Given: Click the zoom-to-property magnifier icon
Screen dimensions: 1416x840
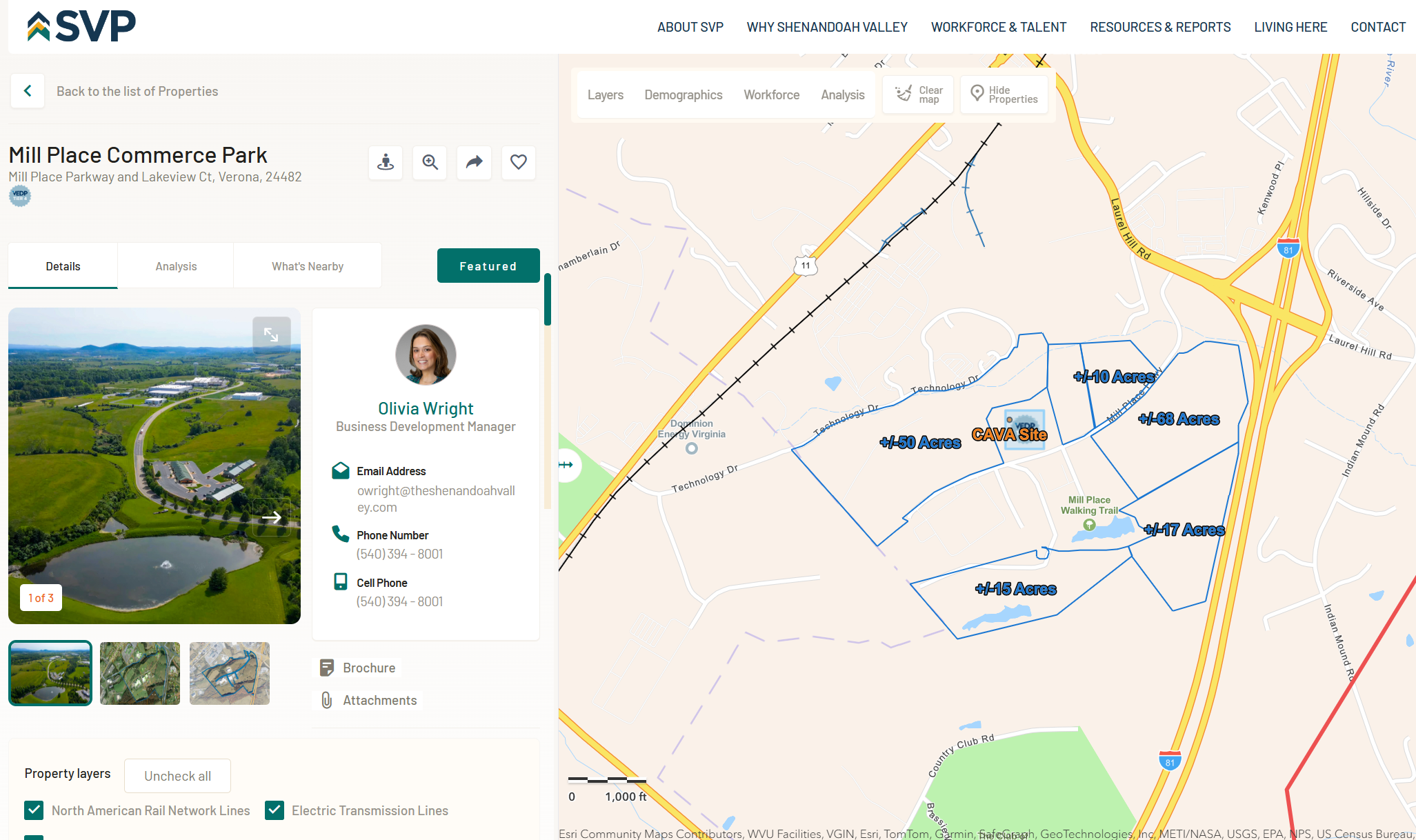Looking at the screenshot, I should [x=430, y=163].
